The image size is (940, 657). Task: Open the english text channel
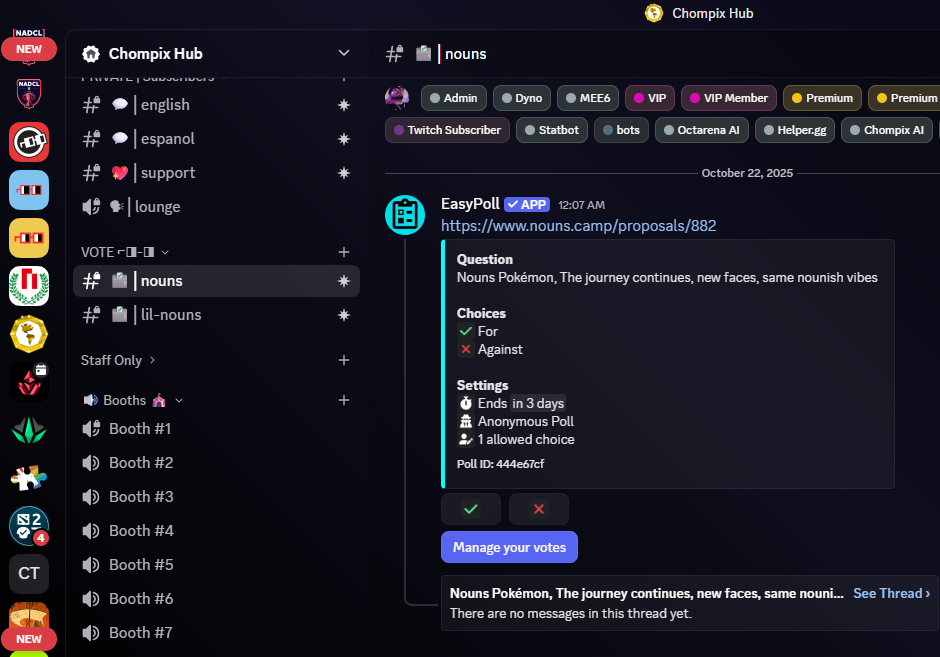pyautogui.click(x=216, y=105)
